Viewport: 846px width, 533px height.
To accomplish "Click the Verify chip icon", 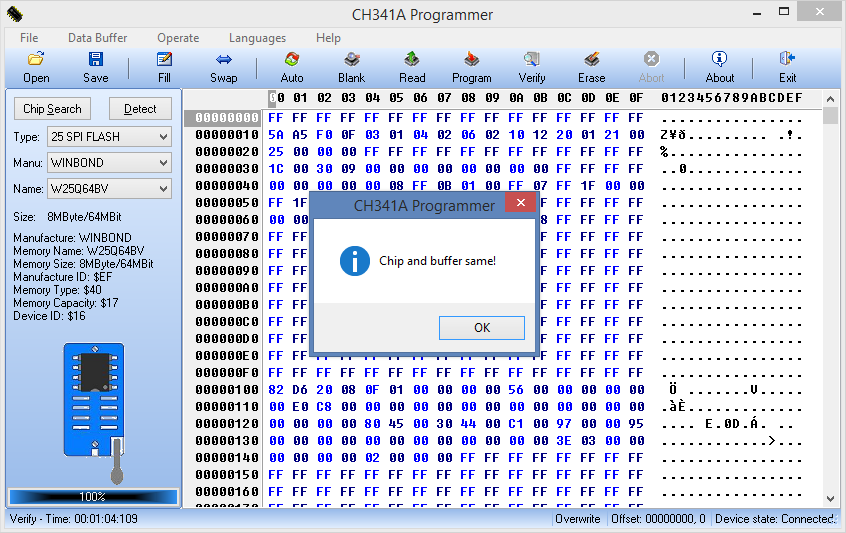I will click(x=531, y=59).
